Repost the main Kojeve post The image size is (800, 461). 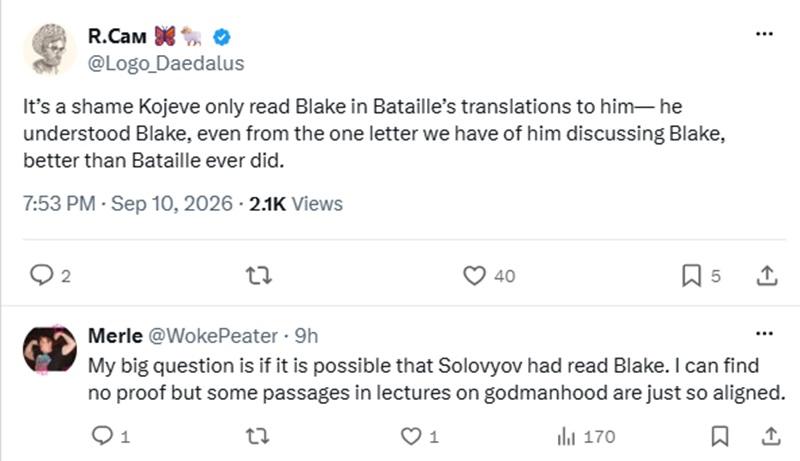coord(259,276)
